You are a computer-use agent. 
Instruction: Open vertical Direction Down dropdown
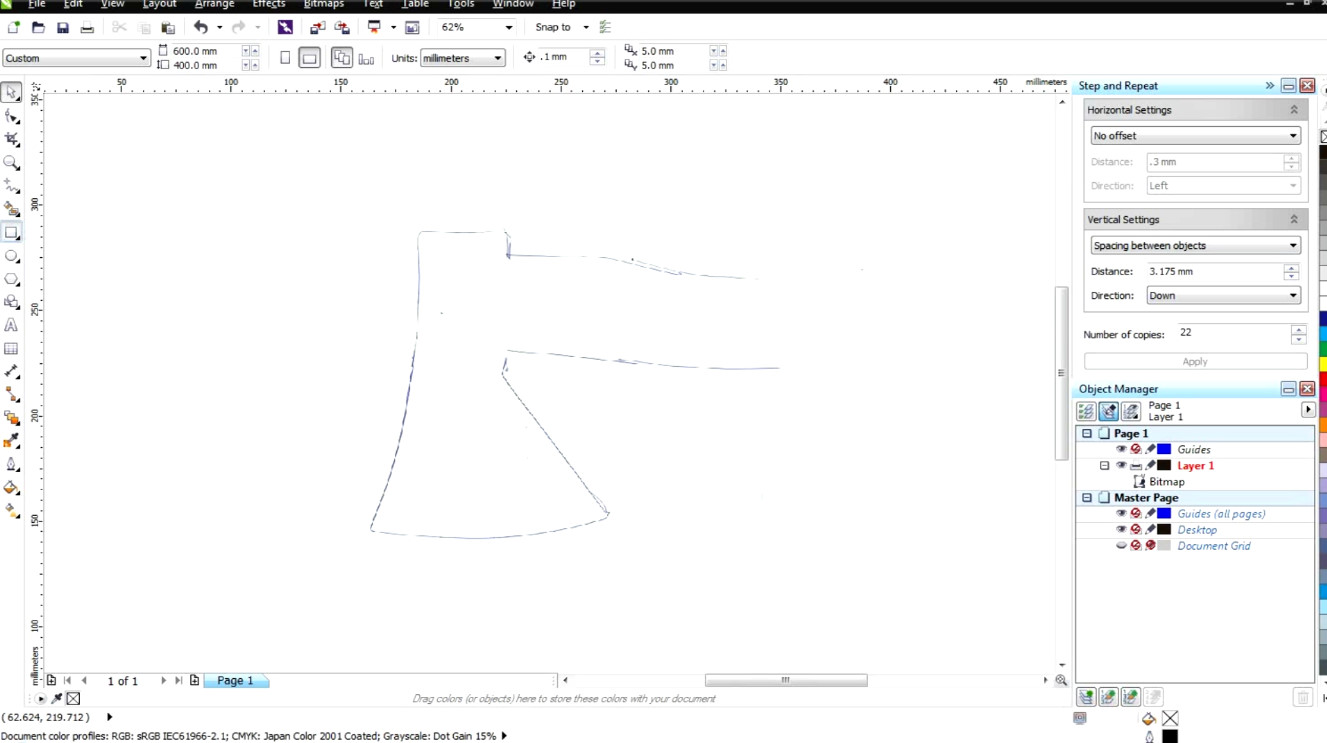click(1222, 296)
